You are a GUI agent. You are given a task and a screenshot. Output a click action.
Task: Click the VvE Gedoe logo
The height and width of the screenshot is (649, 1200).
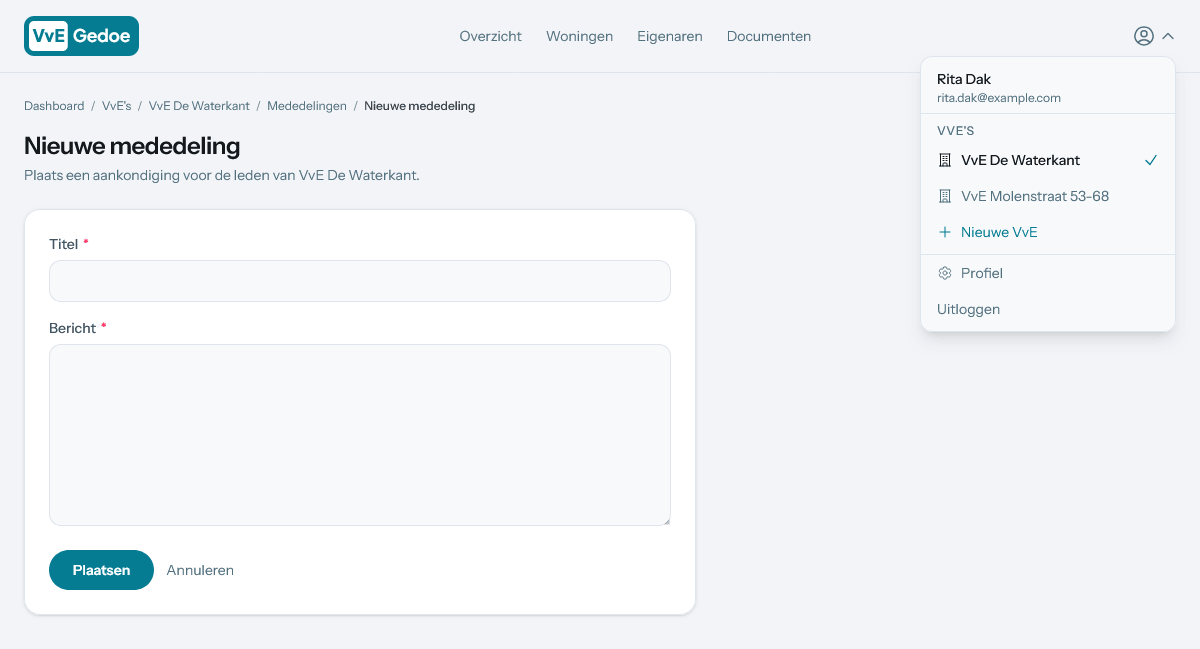point(81,36)
